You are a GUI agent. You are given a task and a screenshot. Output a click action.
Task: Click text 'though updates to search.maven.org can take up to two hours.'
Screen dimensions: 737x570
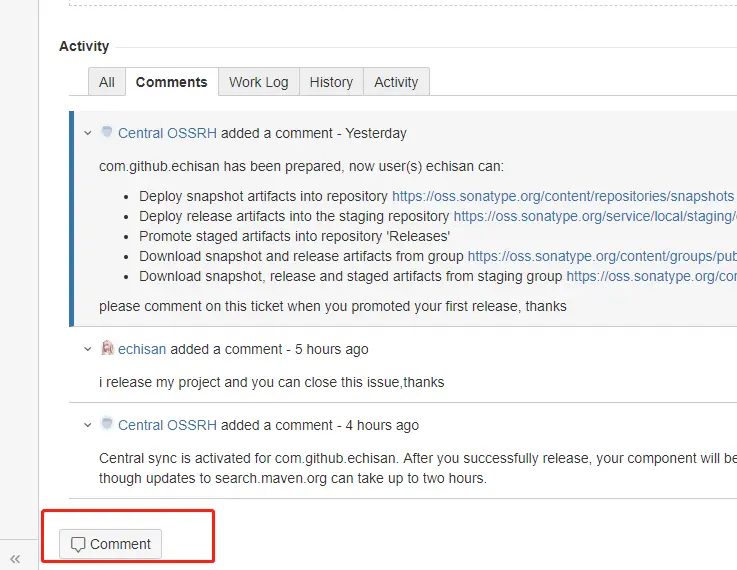293,478
